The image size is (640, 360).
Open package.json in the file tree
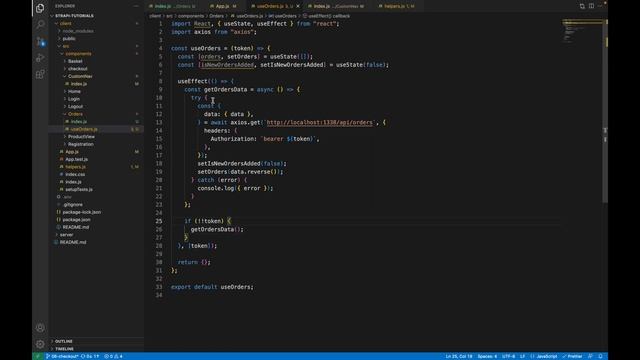(76, 220)
